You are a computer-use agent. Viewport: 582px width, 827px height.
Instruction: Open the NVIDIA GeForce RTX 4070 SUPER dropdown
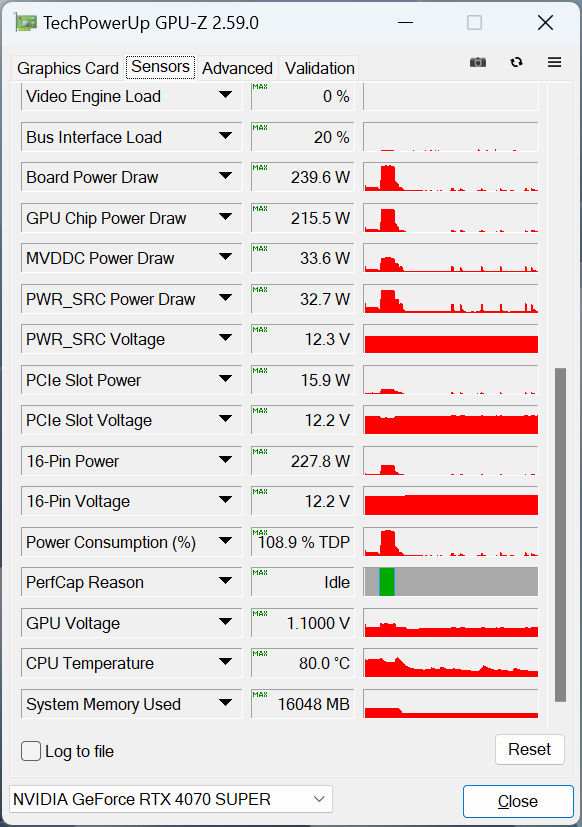(170, 799)
